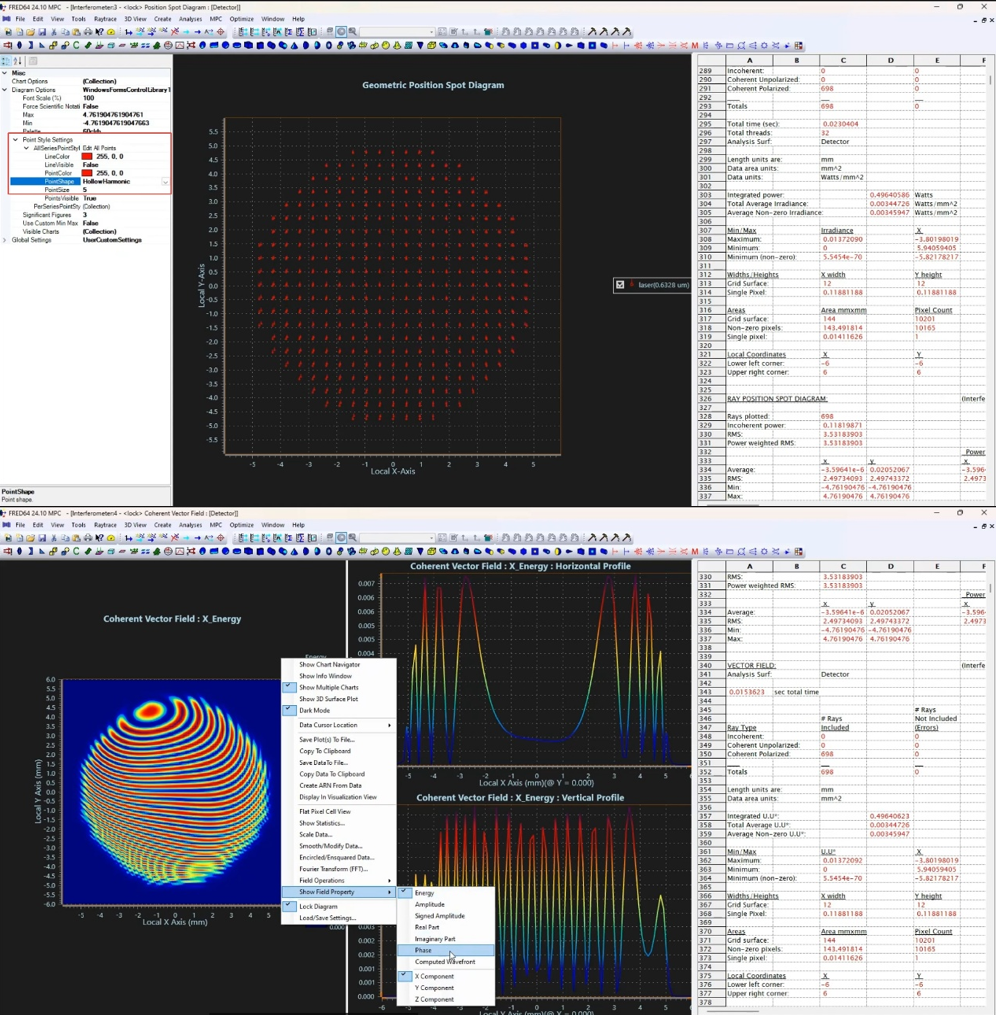
Task: Toggle the Lock Diagram option
Action: [x=318, y=906]
